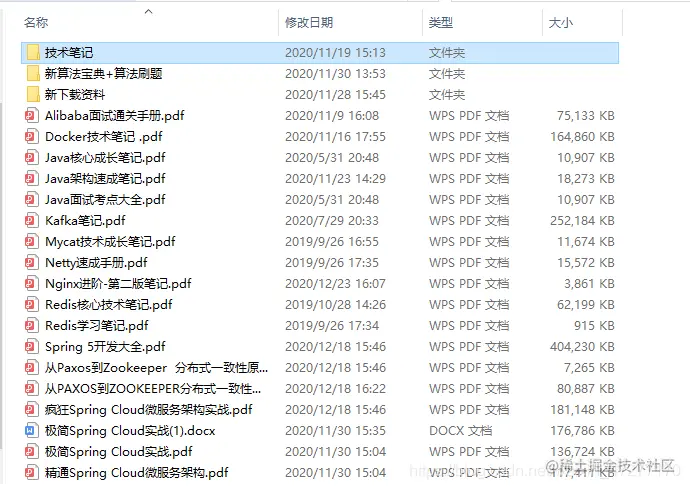Screen dimensions: 690x489
Task: Click the PDF icon of Redis学习笔记.pdf
Action: [31, 326]
